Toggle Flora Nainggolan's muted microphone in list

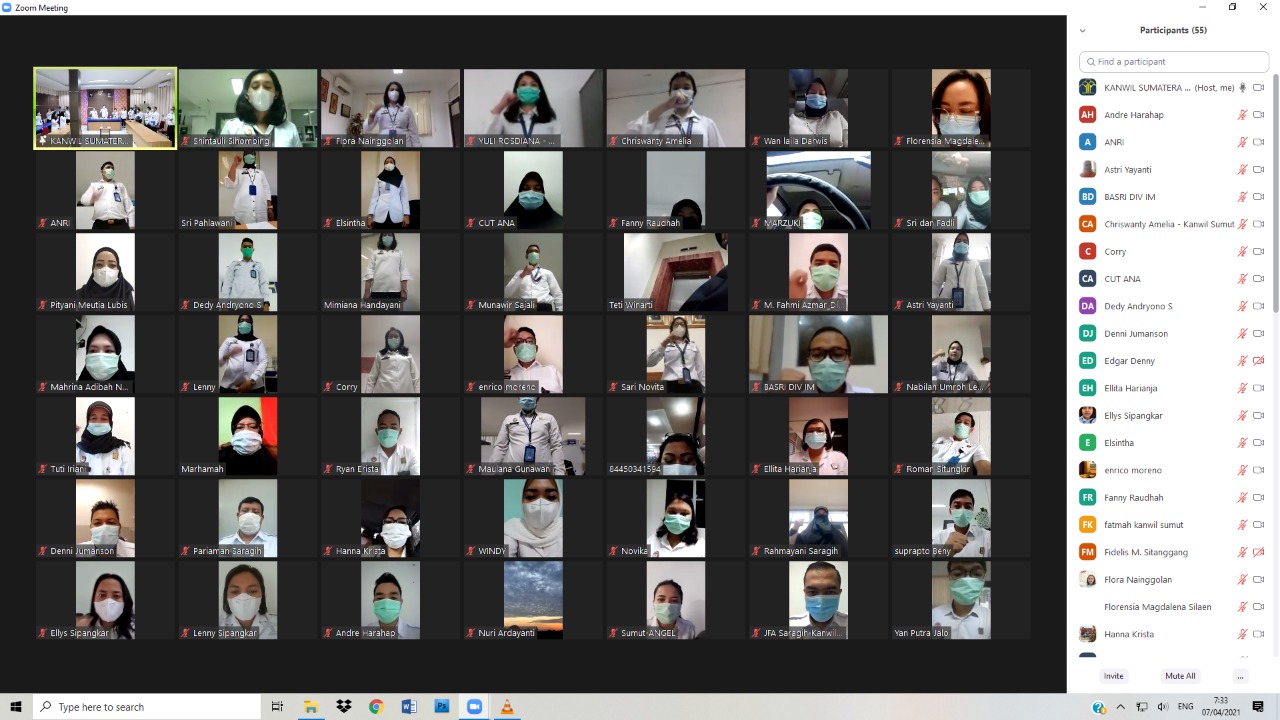point(1242,579)
